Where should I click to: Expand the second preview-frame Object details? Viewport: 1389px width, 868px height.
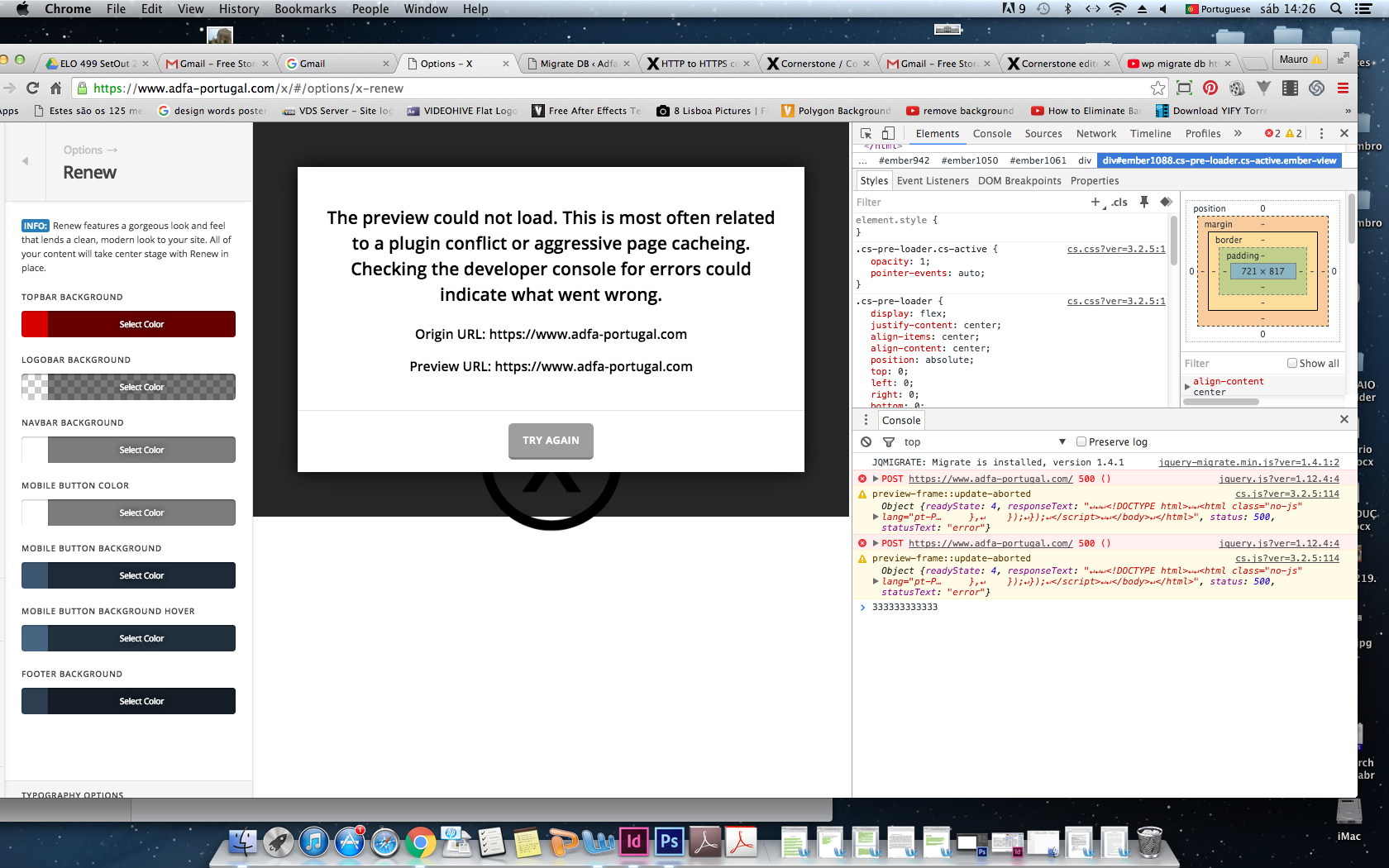[876, 581]
